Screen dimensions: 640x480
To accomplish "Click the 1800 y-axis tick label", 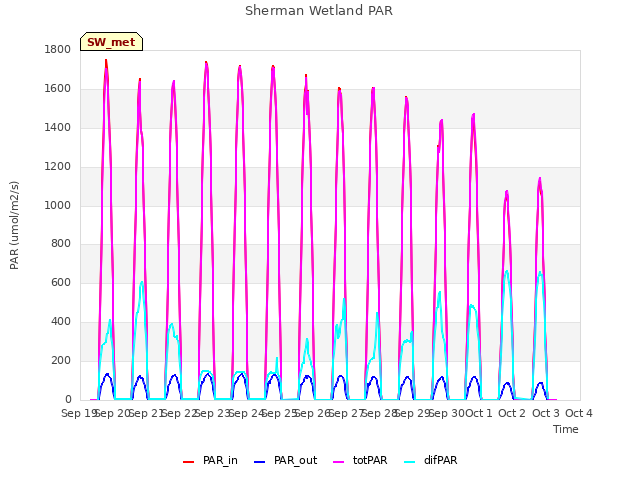I will tap(58, 50).
